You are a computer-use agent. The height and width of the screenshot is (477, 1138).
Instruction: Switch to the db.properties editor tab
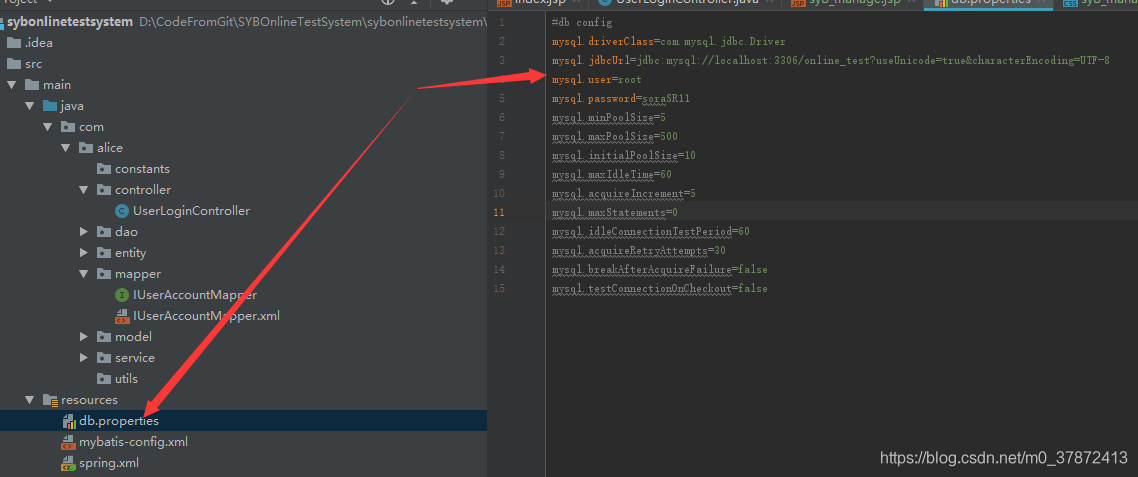click(988, 4)
